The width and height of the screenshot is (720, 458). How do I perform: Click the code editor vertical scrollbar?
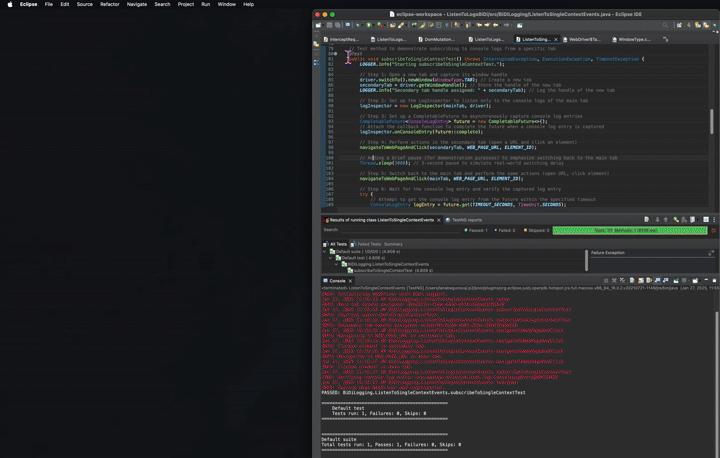pyautogui.click(x=712, y=122)
